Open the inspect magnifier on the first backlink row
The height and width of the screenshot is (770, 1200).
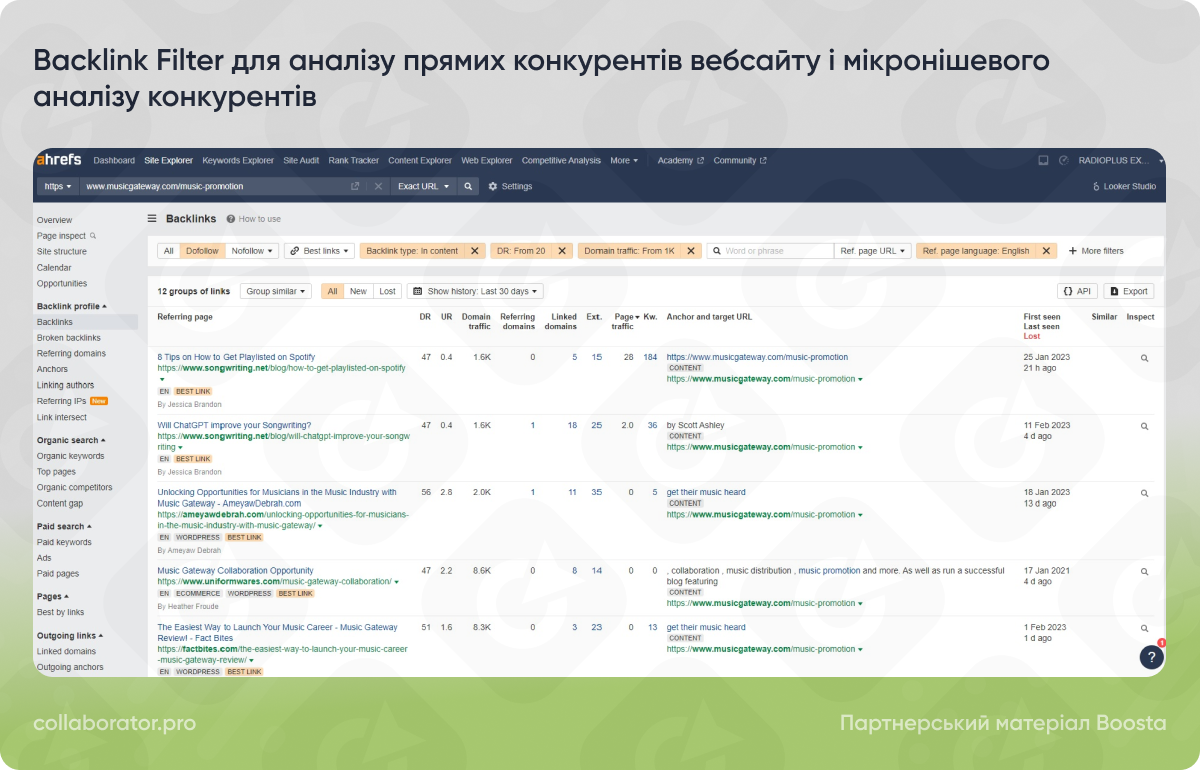pos(1144,357)
